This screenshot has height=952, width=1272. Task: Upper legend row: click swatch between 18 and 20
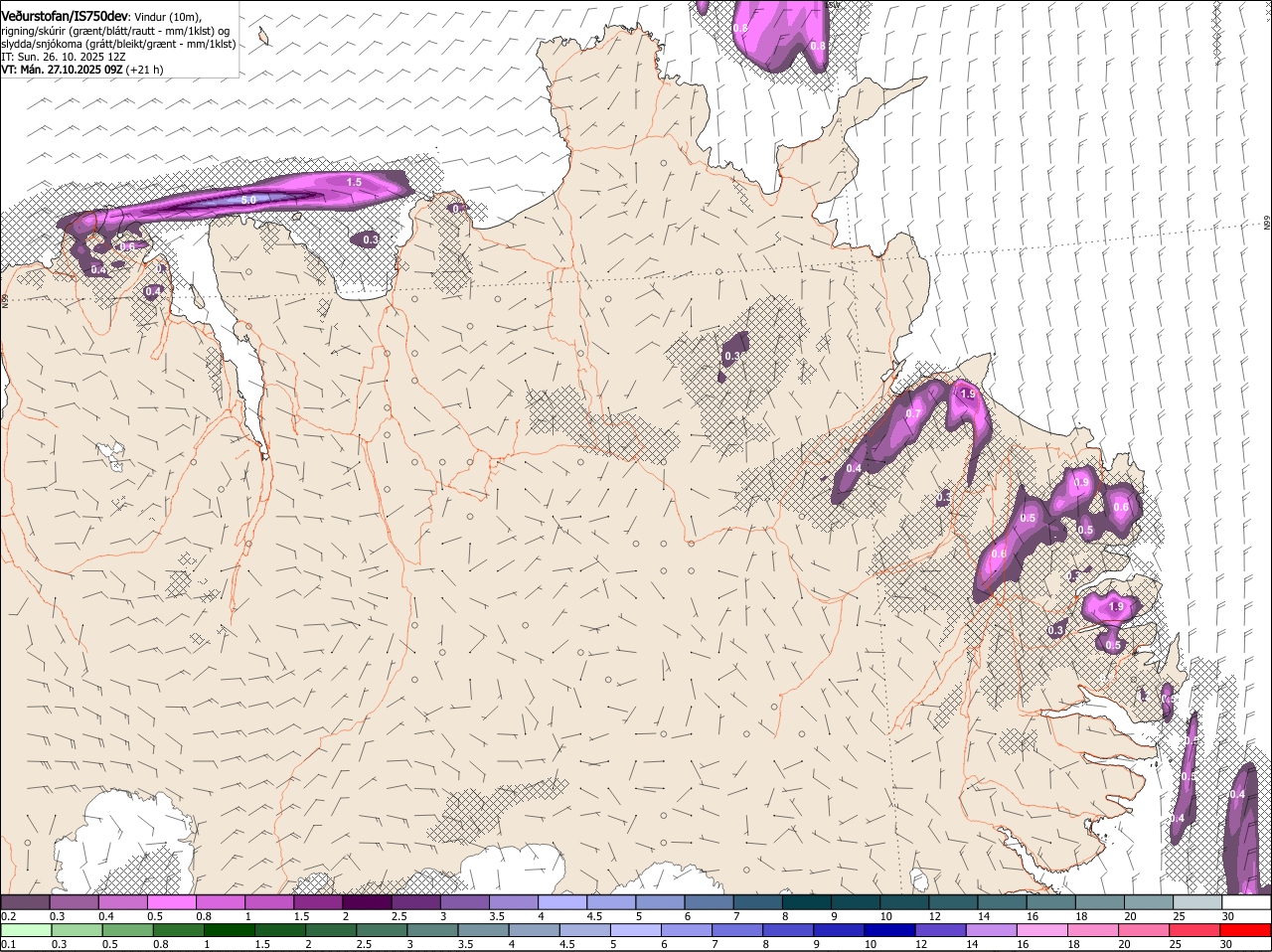tap(1099, 901)
